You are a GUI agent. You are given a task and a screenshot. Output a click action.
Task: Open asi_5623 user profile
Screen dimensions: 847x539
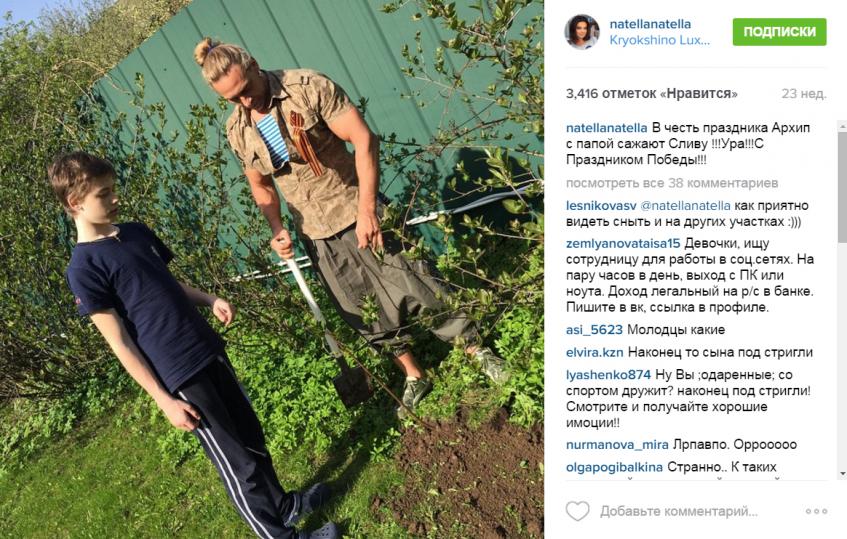pos(594,330)
